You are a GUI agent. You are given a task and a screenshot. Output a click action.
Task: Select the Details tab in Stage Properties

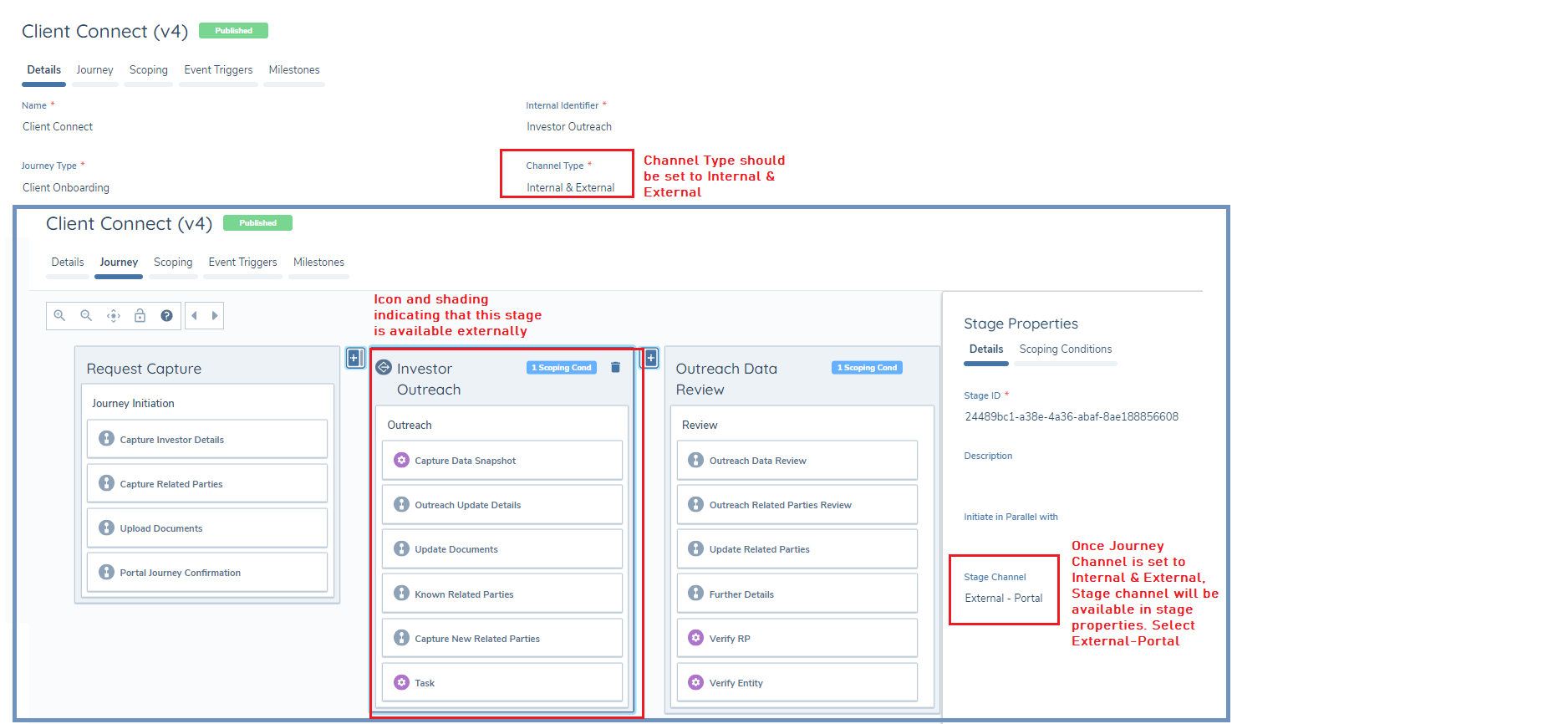(x=986, y=349)
